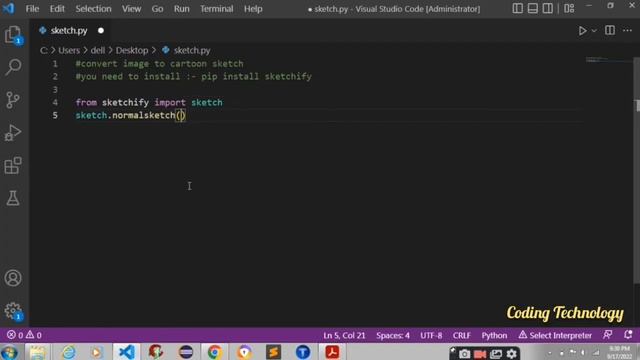Toggle the secondary side bar layout icon

(x=548, y=9)
